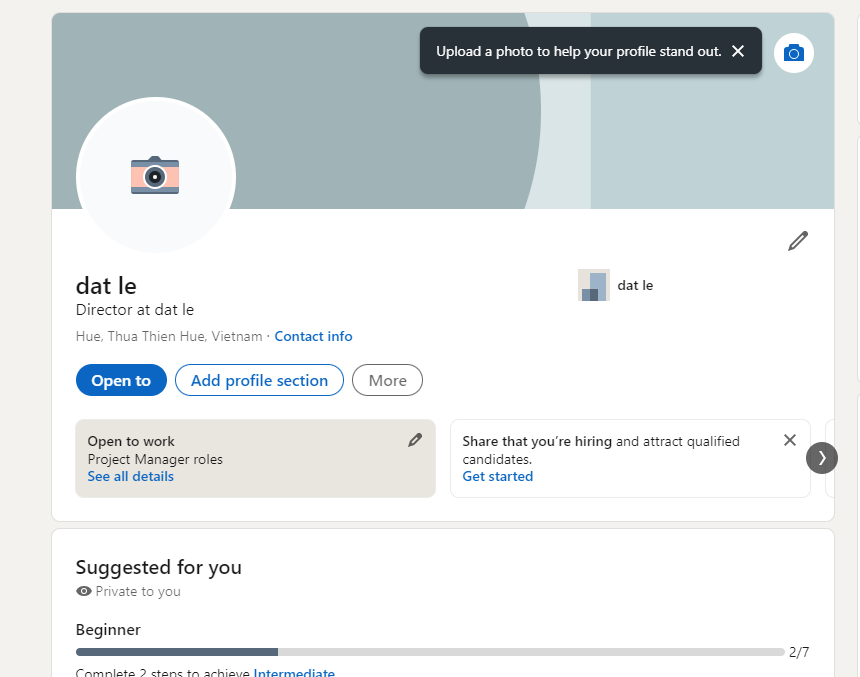
Task: Click the eye icon beside Private to you
Action: (x=84, y=591)
